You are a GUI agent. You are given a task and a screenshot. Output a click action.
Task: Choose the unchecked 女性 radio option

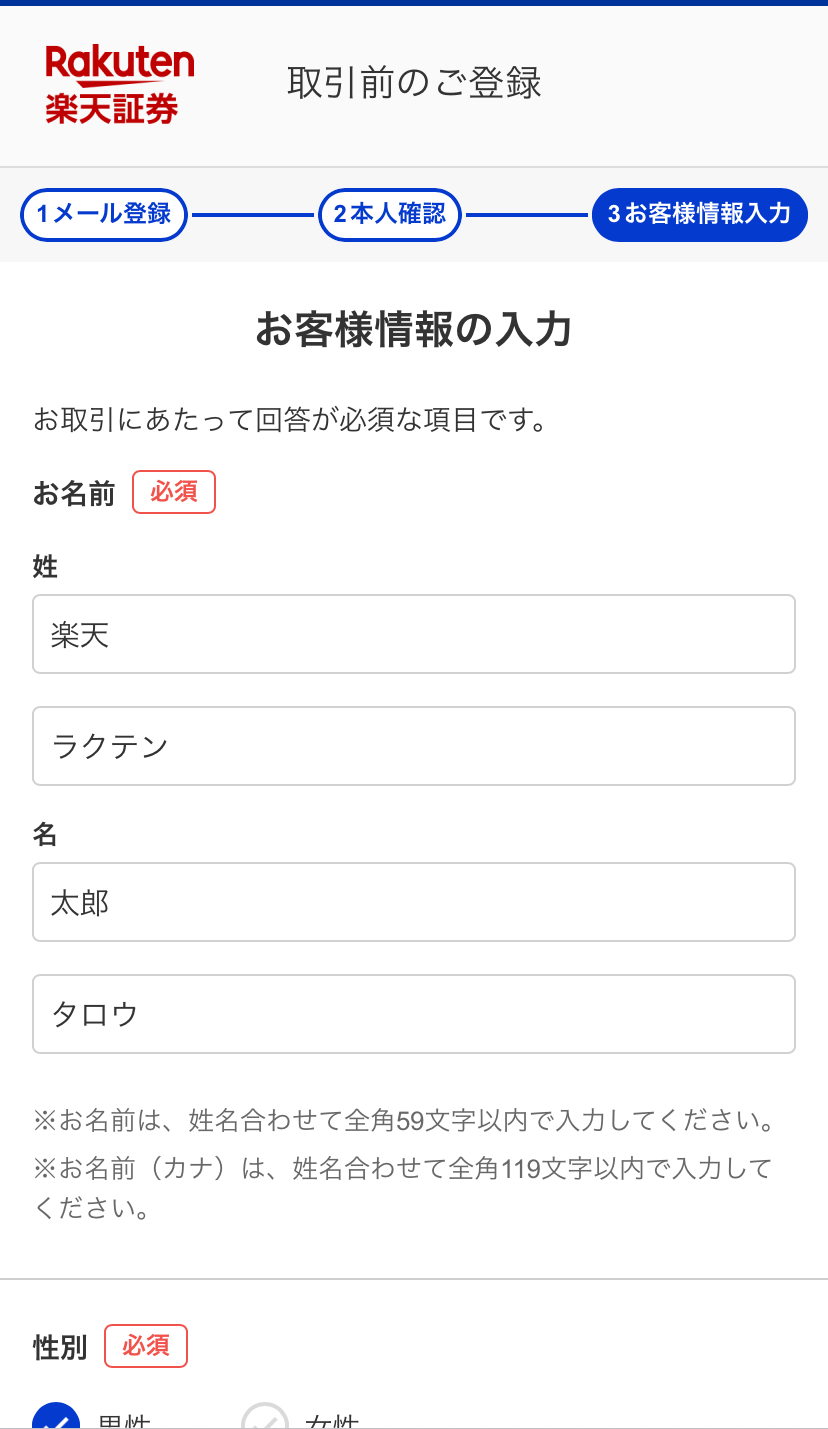point(265,1418)
